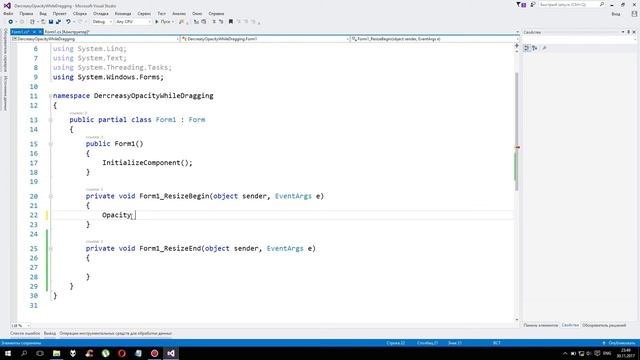Open the Form1_ResizeBegin member navigation dropdown
The height and width of the screenshot is (360, 640).
tap(433, 39)
